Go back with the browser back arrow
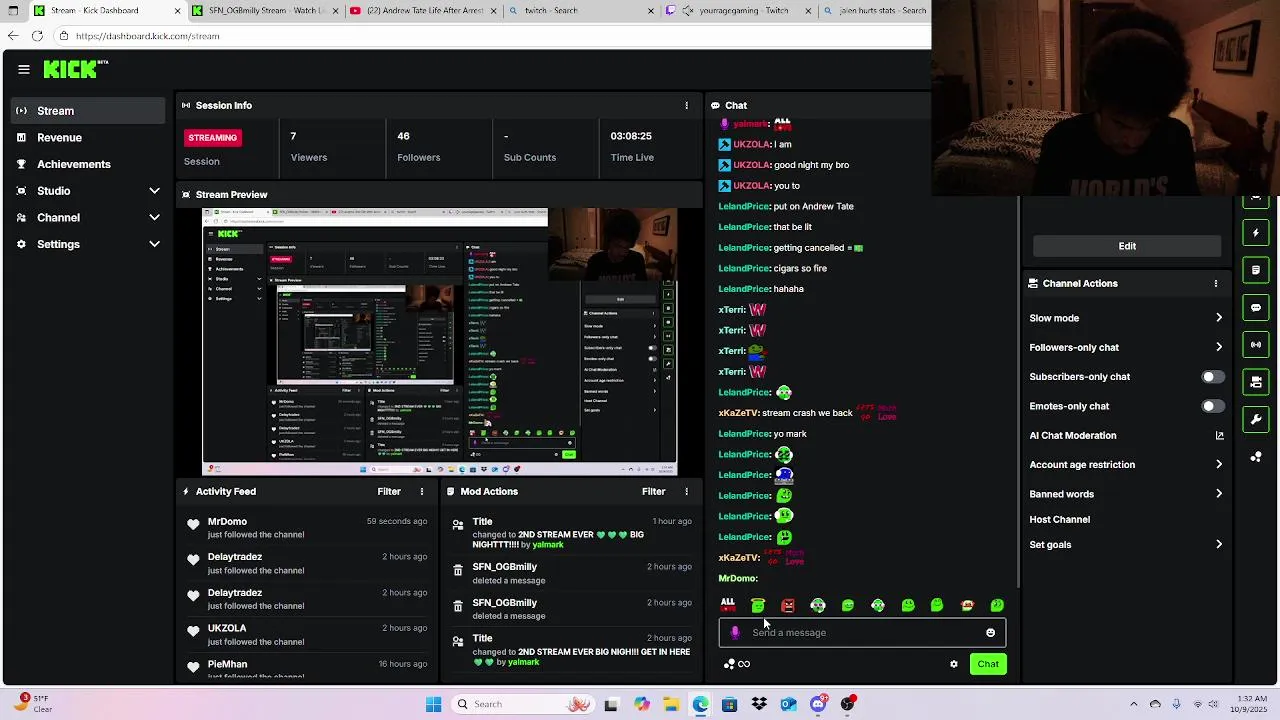This screenshot has height=720, width=1280. (x=12, y=36)
